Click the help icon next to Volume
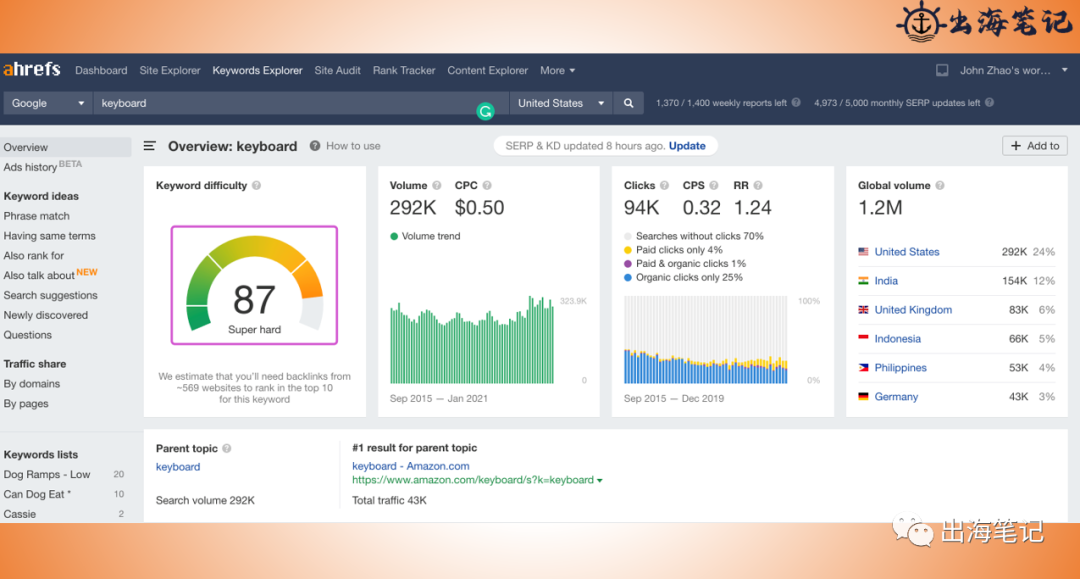Screen dimensions: 1080x579 [x=437, y=186]
